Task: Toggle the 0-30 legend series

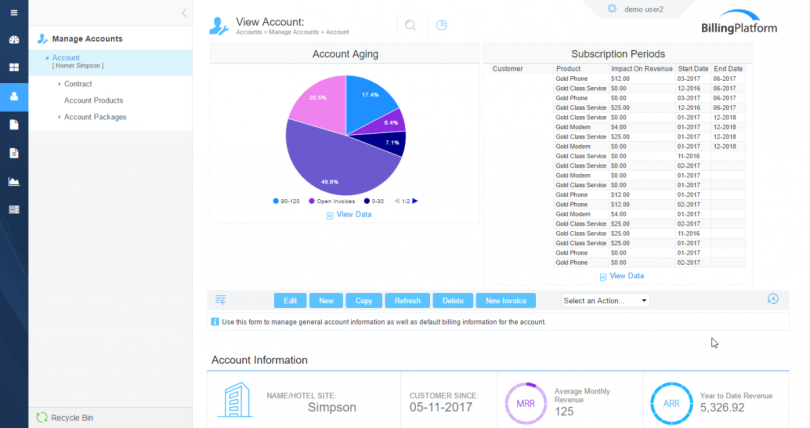Action: pos(373,201)
